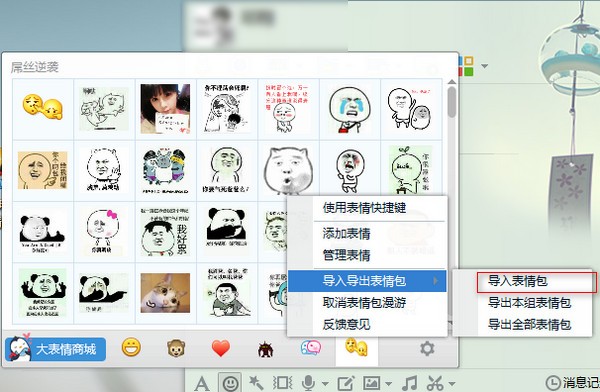Open the red heart favorites tab
Image resolution: width=600 pixels, height=392 pixels.
click(221, 348)
